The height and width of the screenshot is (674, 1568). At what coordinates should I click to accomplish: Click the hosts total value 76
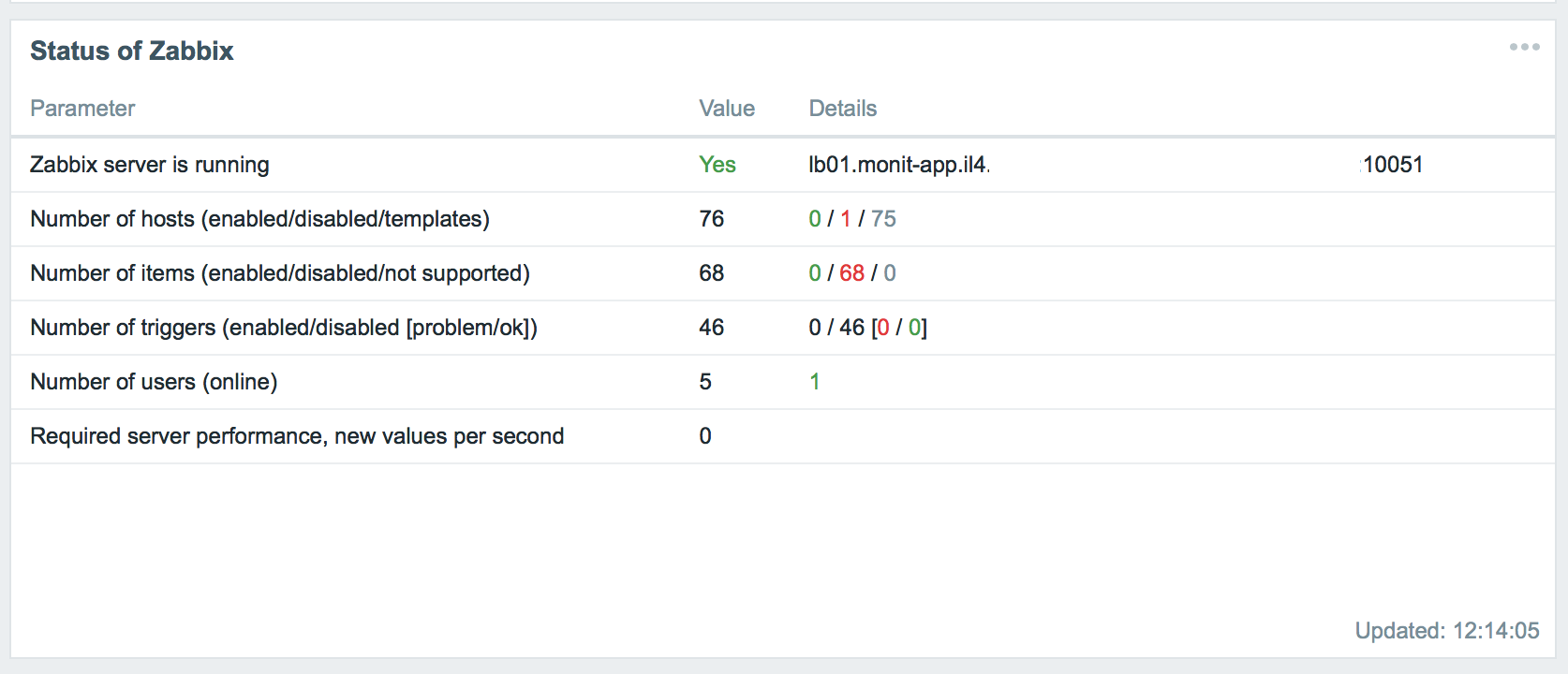tap(712, 219)
